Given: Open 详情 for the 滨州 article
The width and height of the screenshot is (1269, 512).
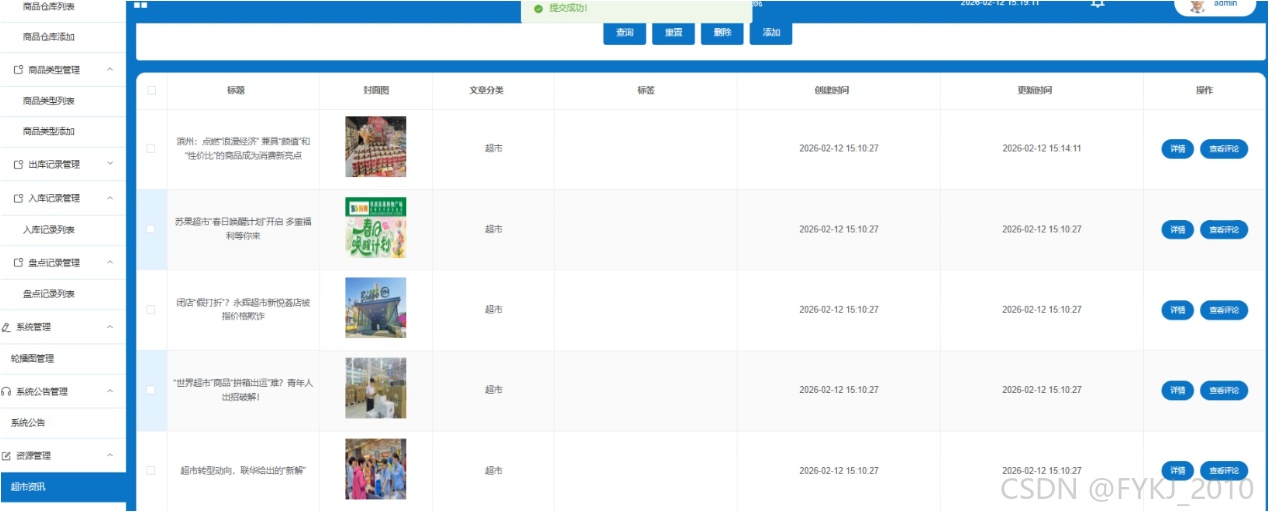Looking at the screenshot, I should (1177, 148).
